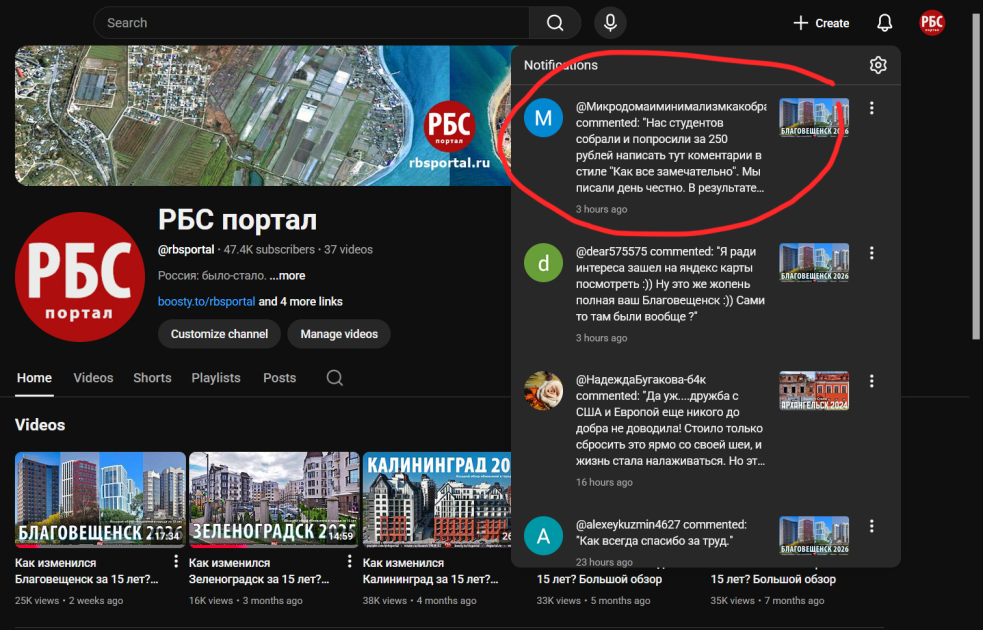Open thumbnail in dear575575 comment notification
Image resolution: width=983 pixels, height=630 pixels.
click(x=814, y=263)
